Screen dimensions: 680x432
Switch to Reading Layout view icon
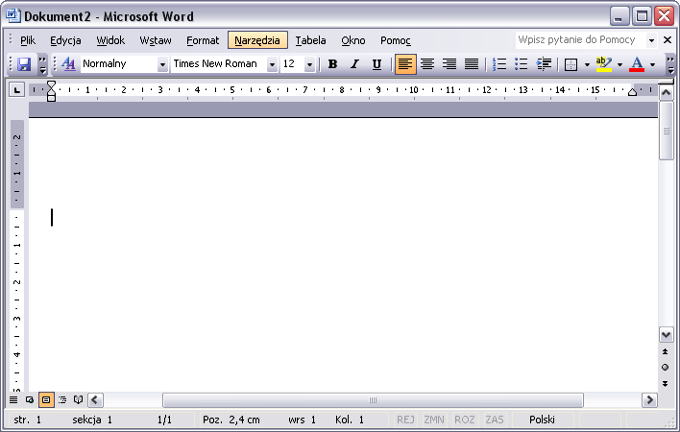pos(78,399)
